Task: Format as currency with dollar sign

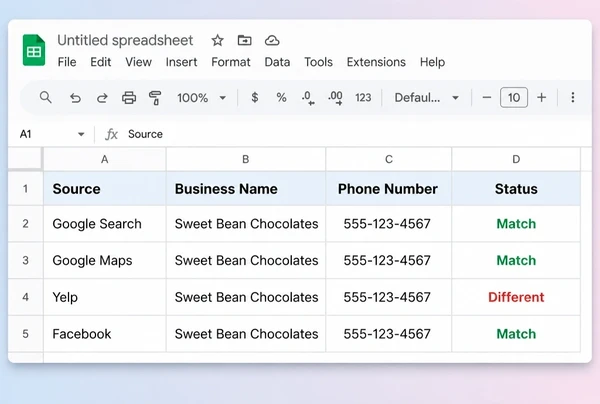Action: click(254, 98)
